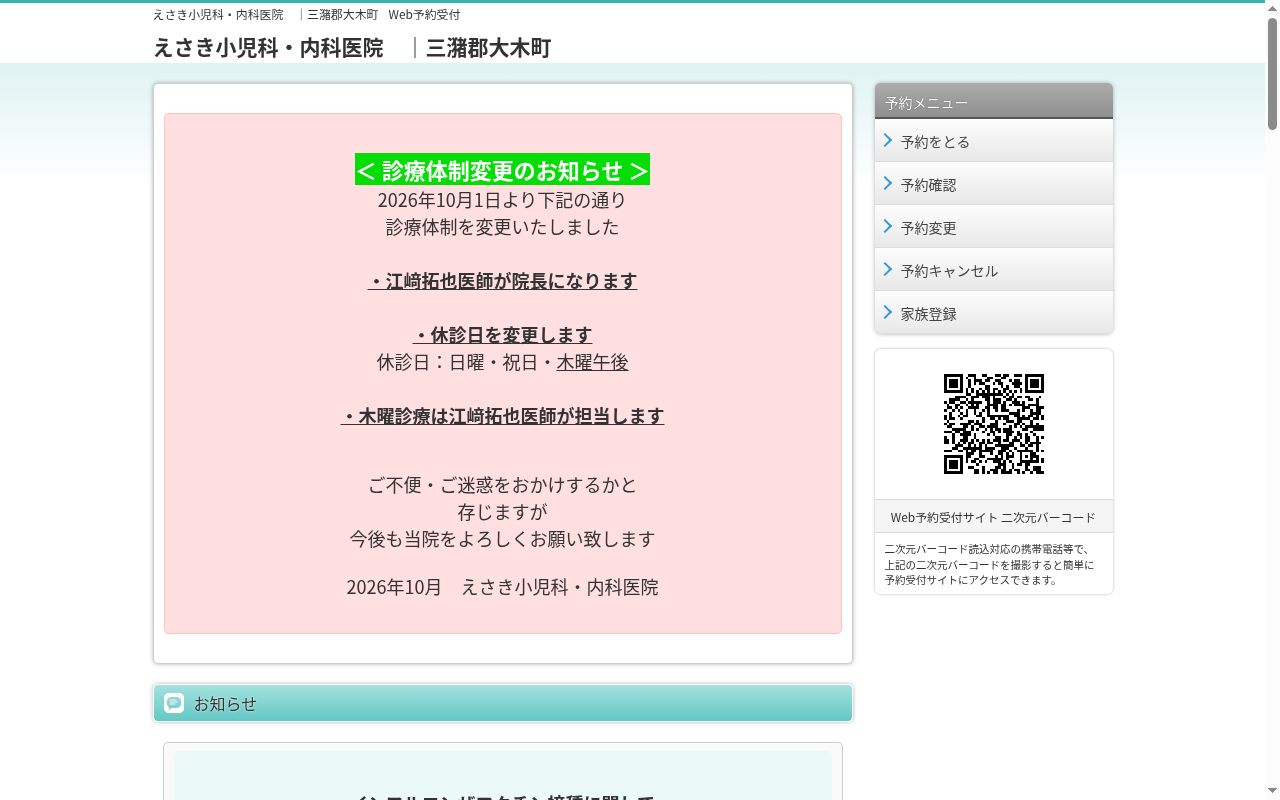Click chevron arrow beside 予約をとる
1280x800 pixels.
point(888,140)
